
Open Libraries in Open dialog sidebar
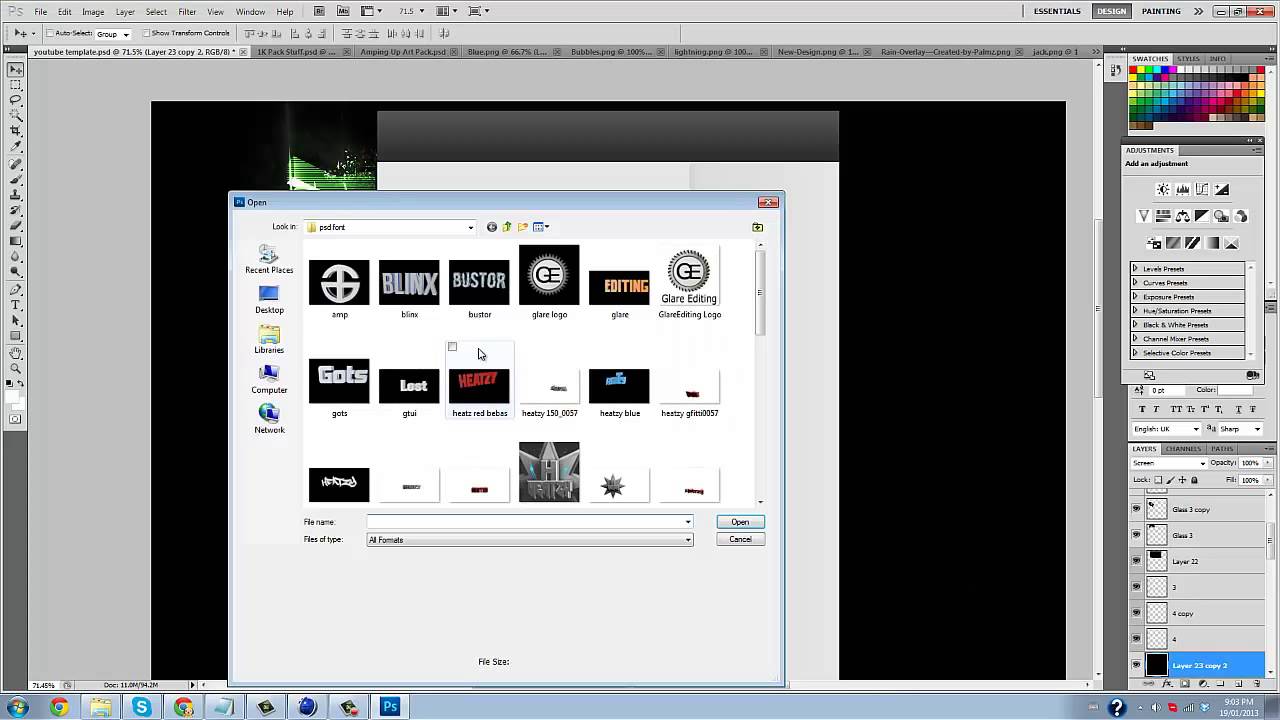269,340
